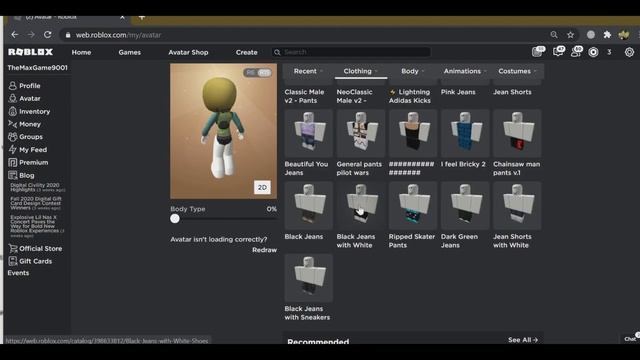Open Roblox settings gear icon
640x360 pixels.
(629, 52)
